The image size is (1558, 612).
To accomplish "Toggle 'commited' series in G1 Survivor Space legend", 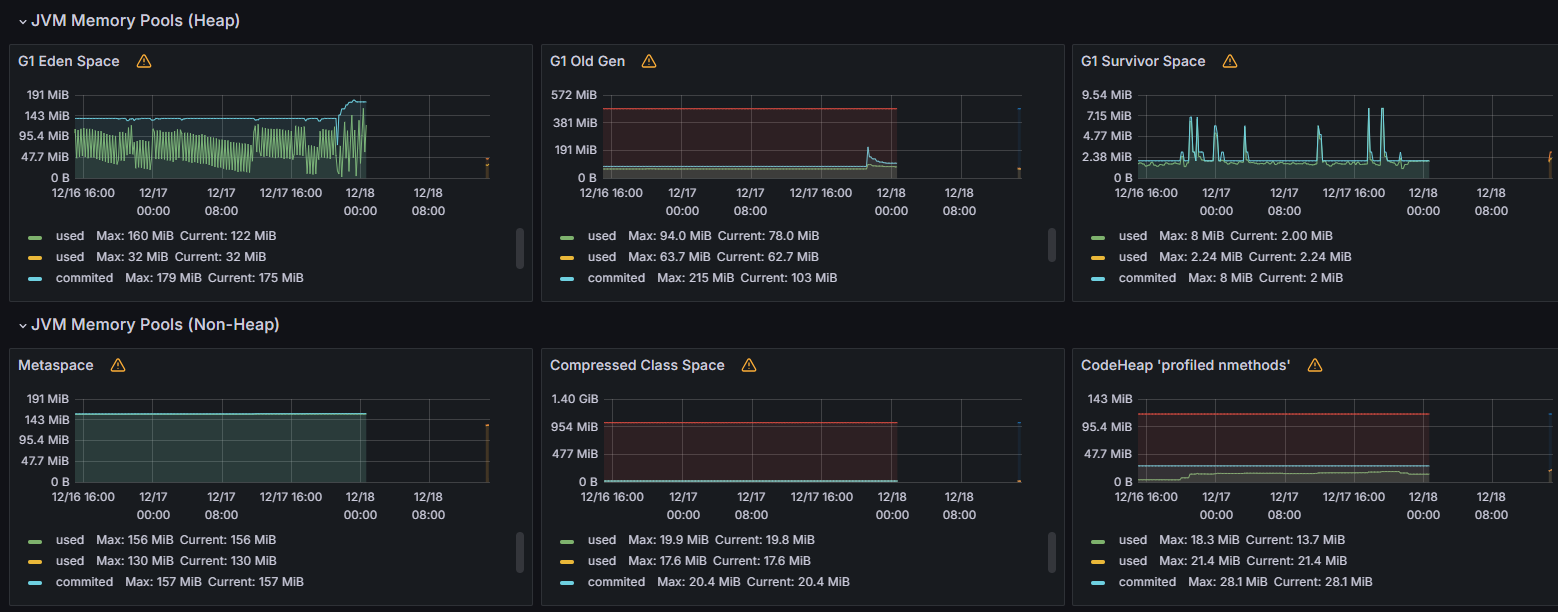I will tap(1147, 277).
